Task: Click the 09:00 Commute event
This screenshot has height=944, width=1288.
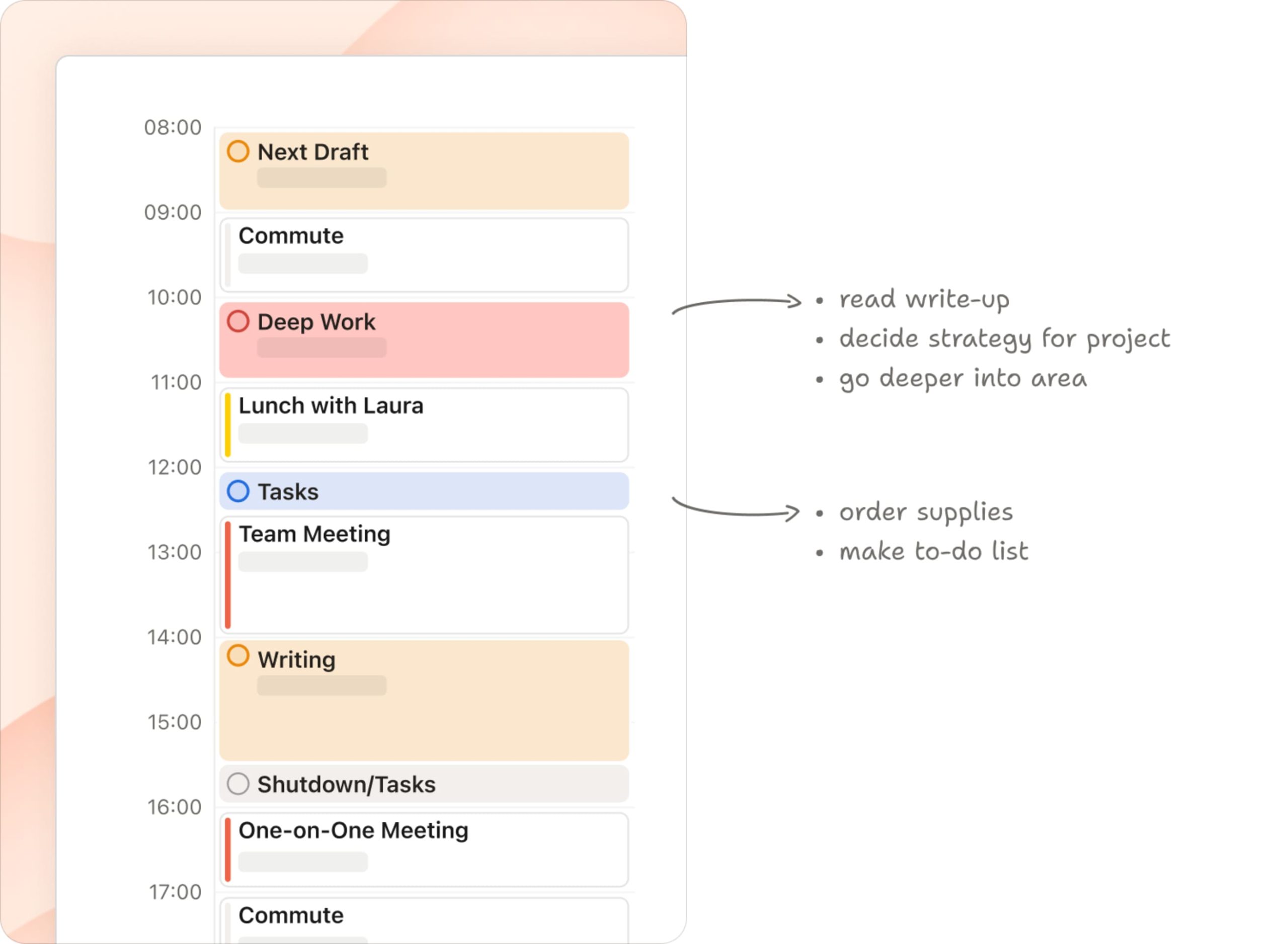Action: (x=423, y=255)
